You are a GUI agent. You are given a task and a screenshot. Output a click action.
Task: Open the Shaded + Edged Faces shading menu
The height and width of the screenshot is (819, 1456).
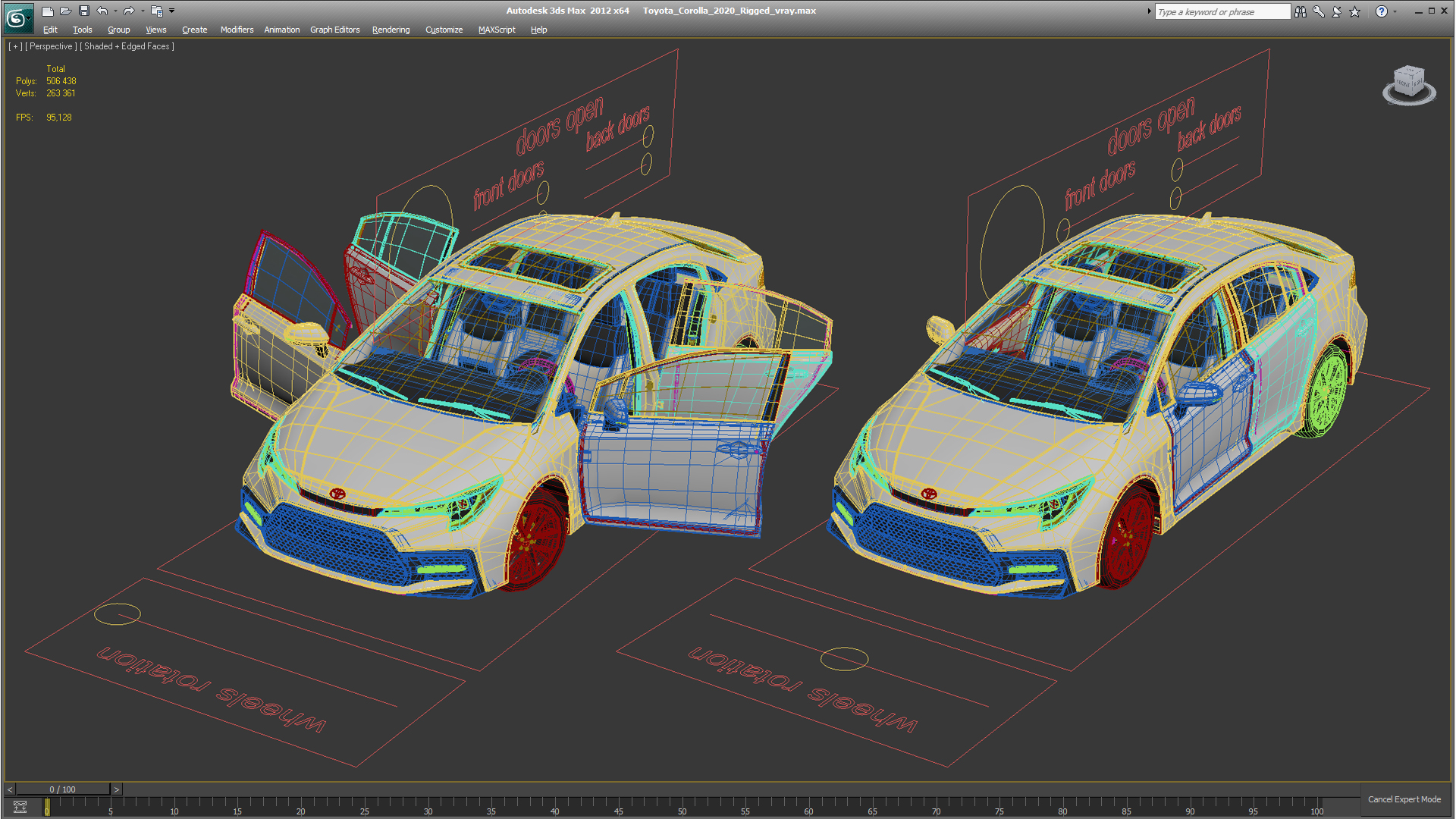(x=127, y=46)
